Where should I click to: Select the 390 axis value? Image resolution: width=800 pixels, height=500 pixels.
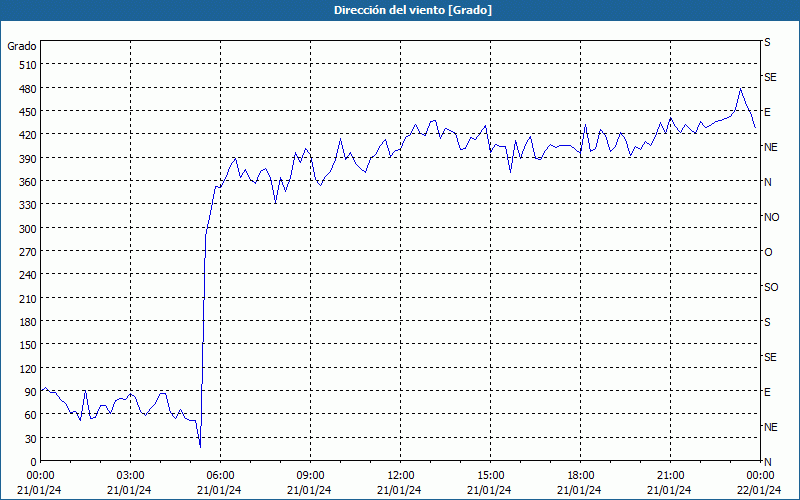28,159
